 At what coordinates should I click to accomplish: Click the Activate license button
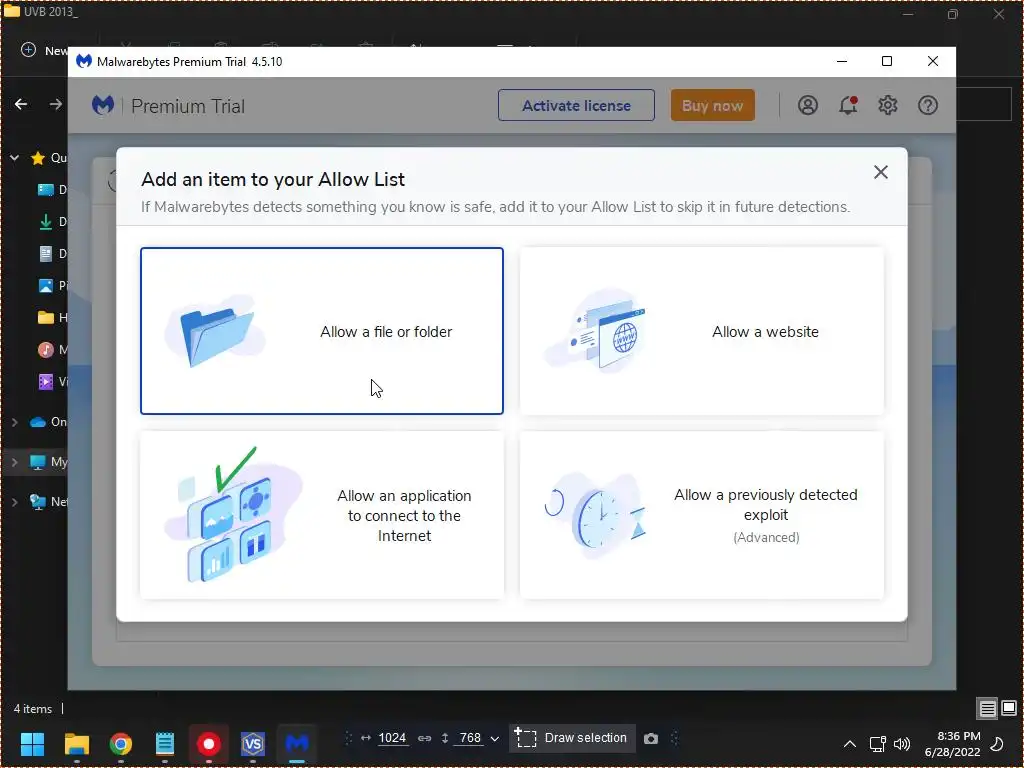[x=576, y=105]
